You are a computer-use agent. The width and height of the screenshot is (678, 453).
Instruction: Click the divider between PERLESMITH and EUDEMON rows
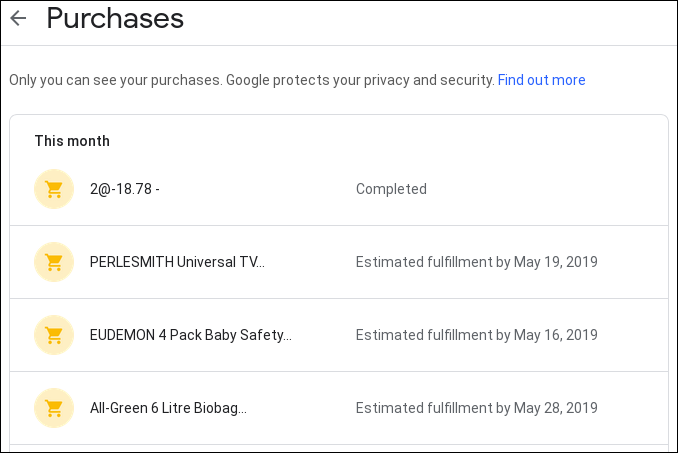(x=339, y=298)
